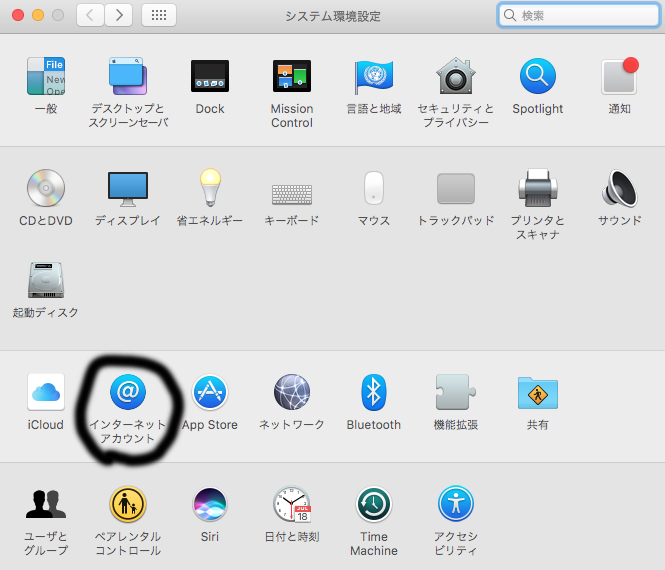The height and width of the screenshot is (570, 665).
Task: Open Printers & Scanners (プリンタとスキャナ) pane
Action: pos(538,189)
